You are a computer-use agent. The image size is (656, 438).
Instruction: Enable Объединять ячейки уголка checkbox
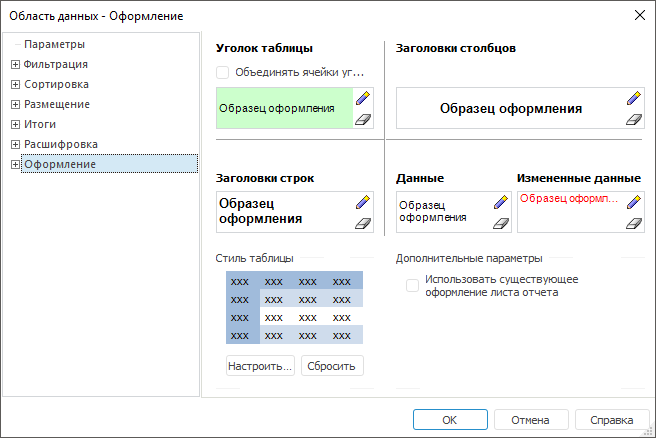click(x=223, y=72)
